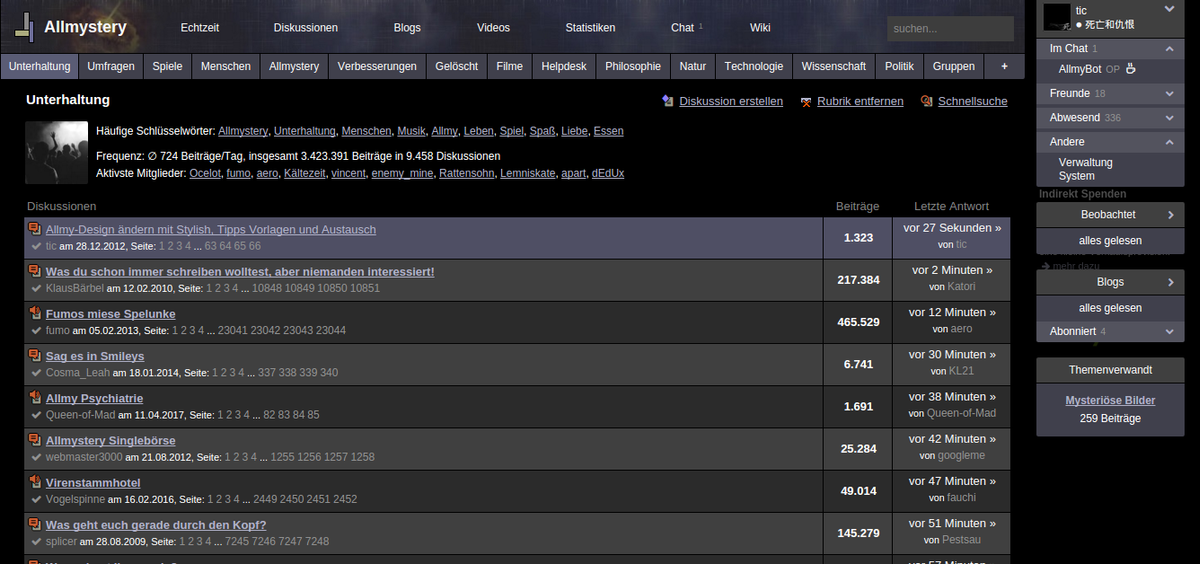The width and height of the screenshot is (1200, 564).
Task: Open the Virenstammhotel thread
Action: 93,482
